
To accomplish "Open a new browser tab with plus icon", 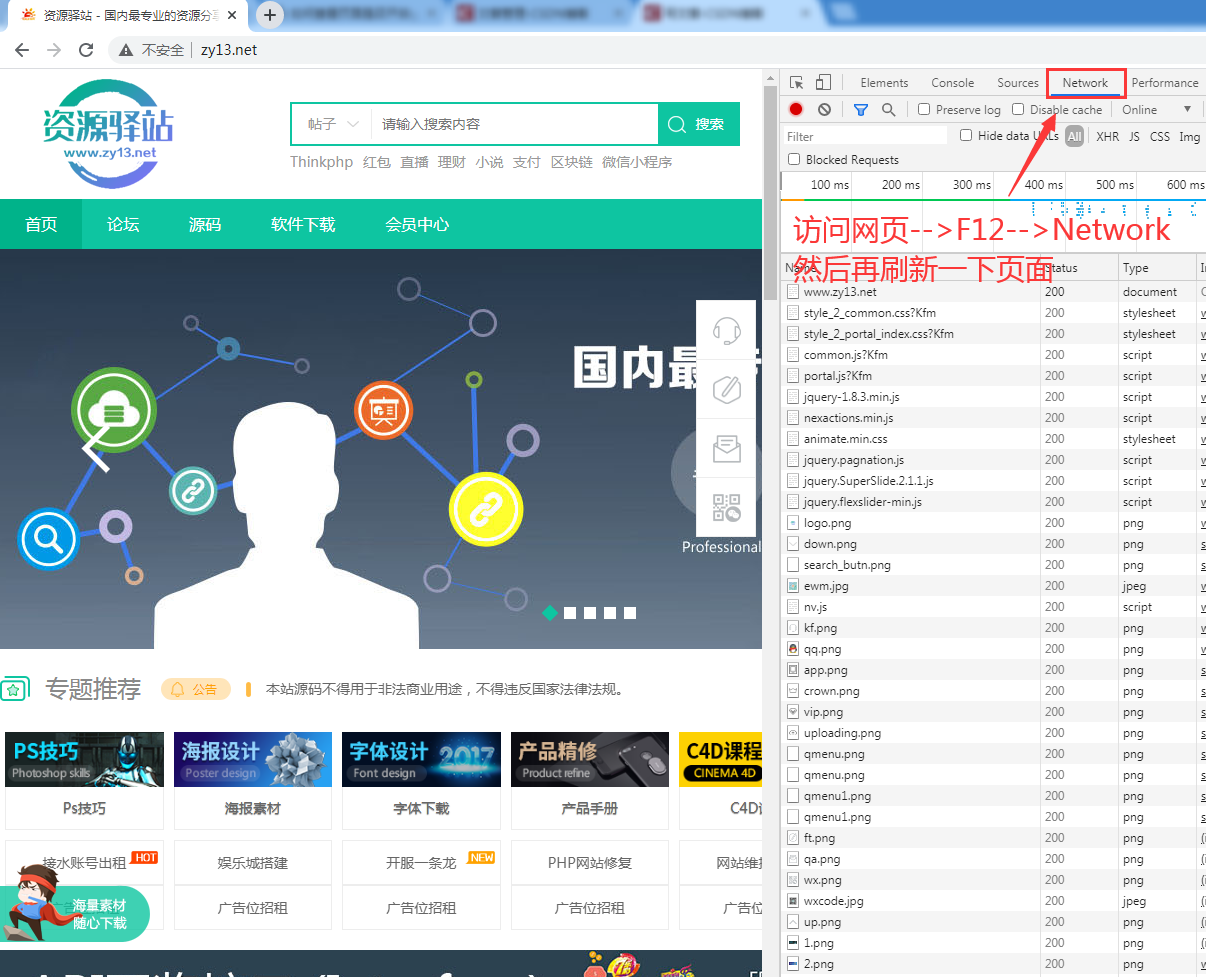I will pos(269,15).
